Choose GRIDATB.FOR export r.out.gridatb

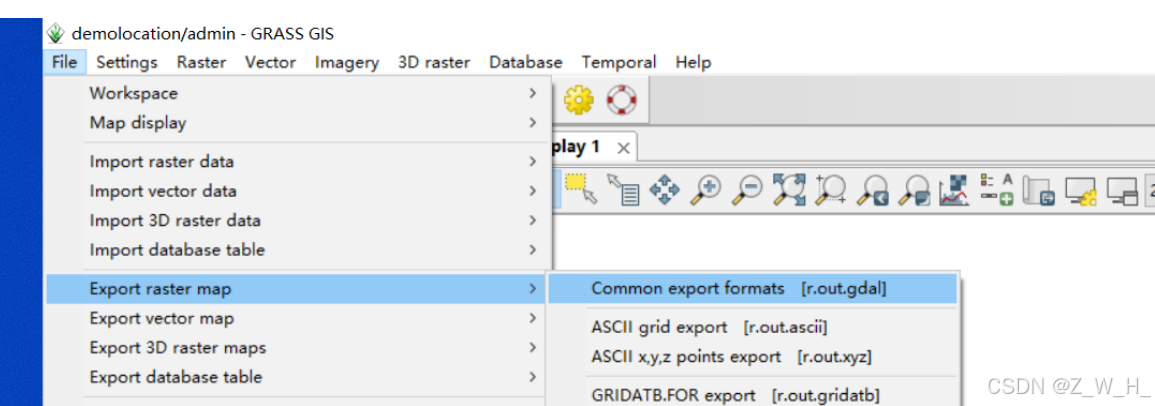(x=753, y=394)
